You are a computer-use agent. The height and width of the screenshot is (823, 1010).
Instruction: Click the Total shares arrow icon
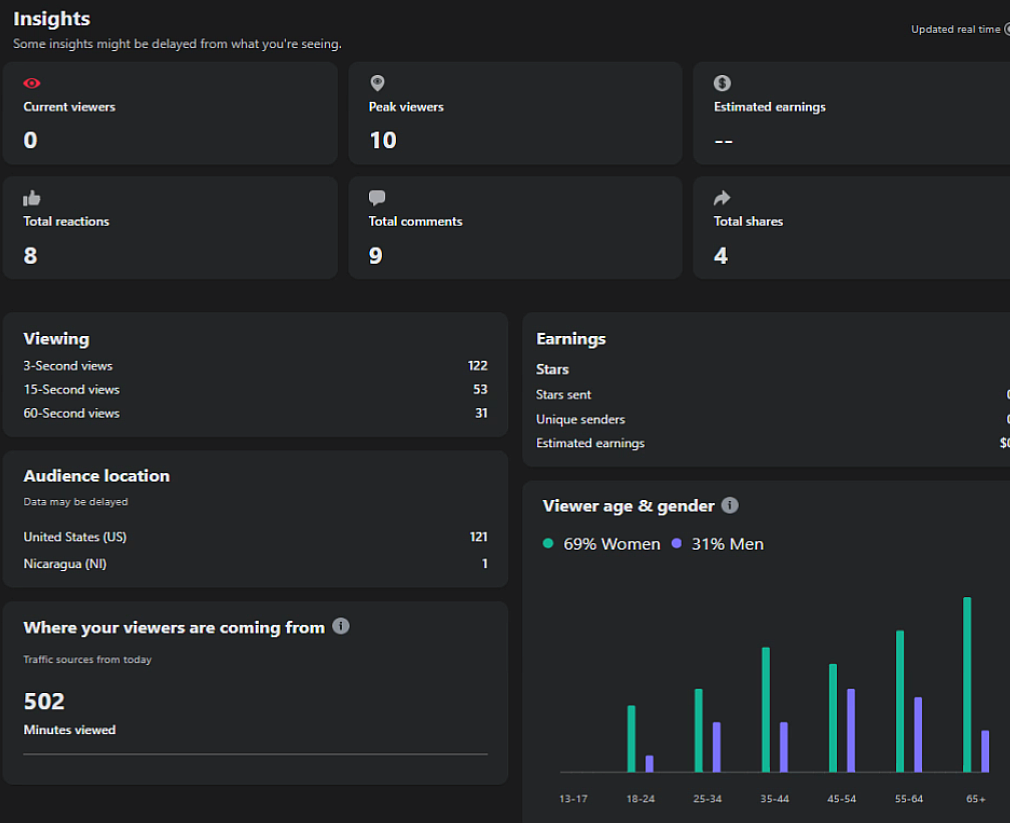[722, 198]
